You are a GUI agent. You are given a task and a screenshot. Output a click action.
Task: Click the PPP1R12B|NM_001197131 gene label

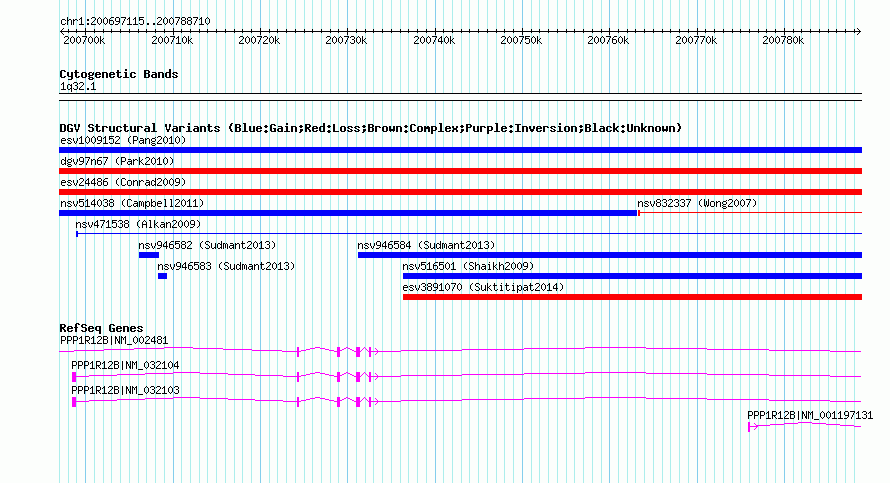[810, 415]
